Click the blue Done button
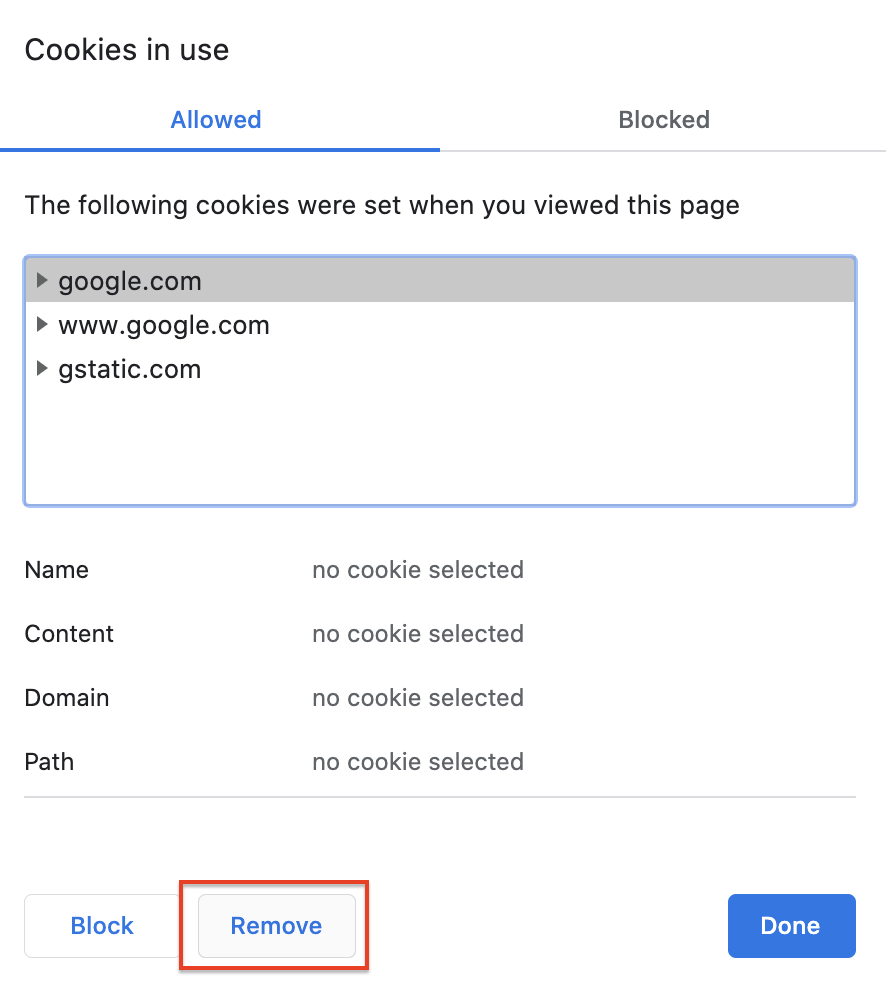The width and height of the screenshot is (886, 984). tap(791, 926)
